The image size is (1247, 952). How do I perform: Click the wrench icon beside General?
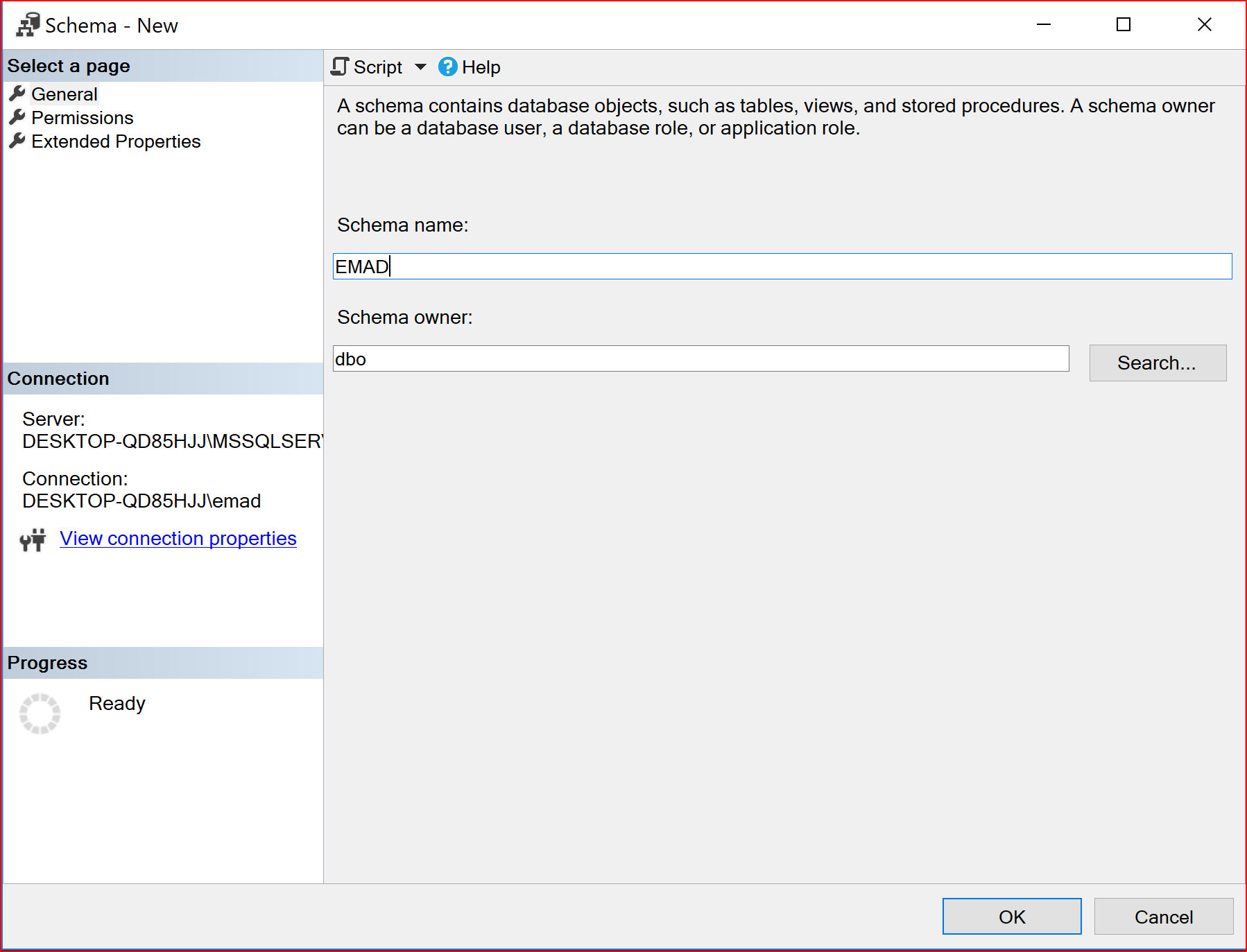point(17,94)
